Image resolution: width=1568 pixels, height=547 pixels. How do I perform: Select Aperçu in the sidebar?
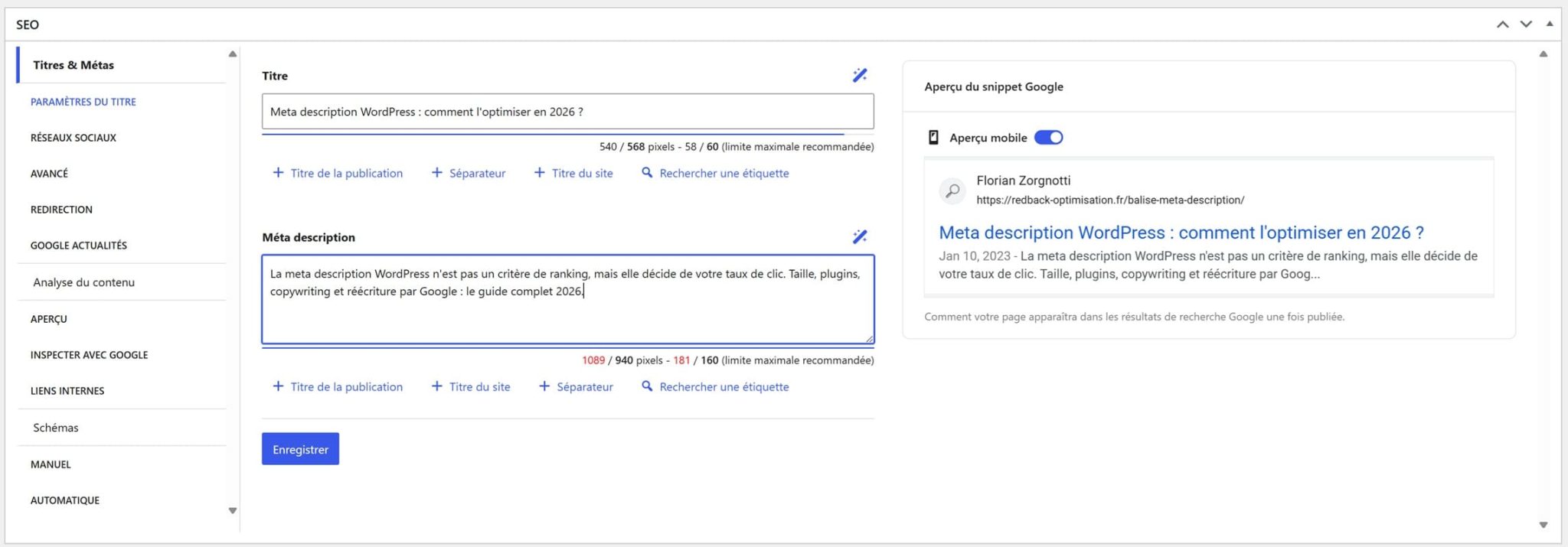[49, 319]
